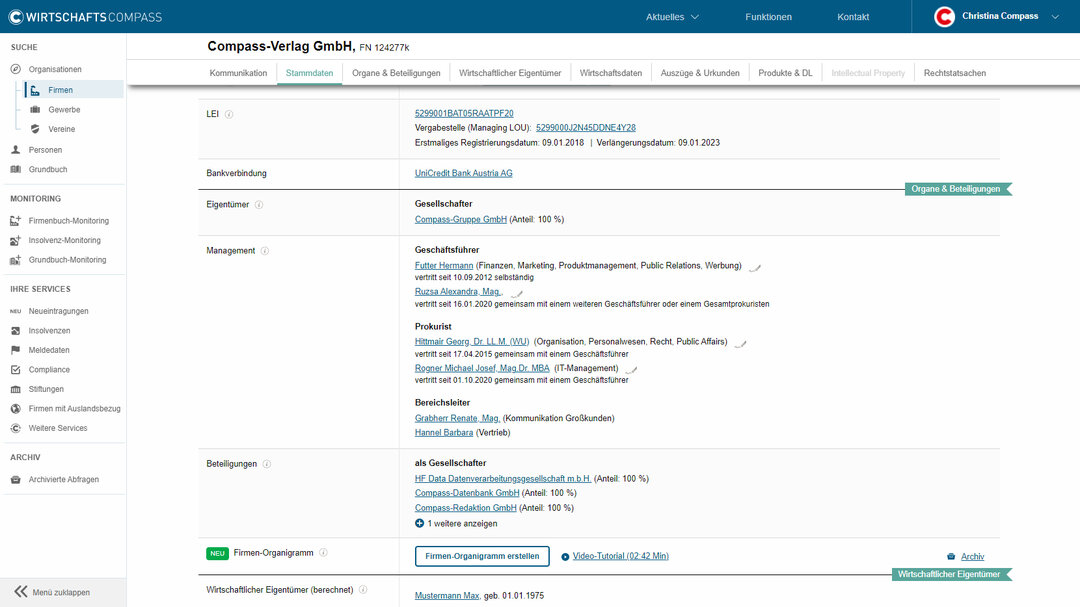Screen dimensions: 1080x607
Task: Switch to the Rechtstatsachen tab
Action: point(955,73)
